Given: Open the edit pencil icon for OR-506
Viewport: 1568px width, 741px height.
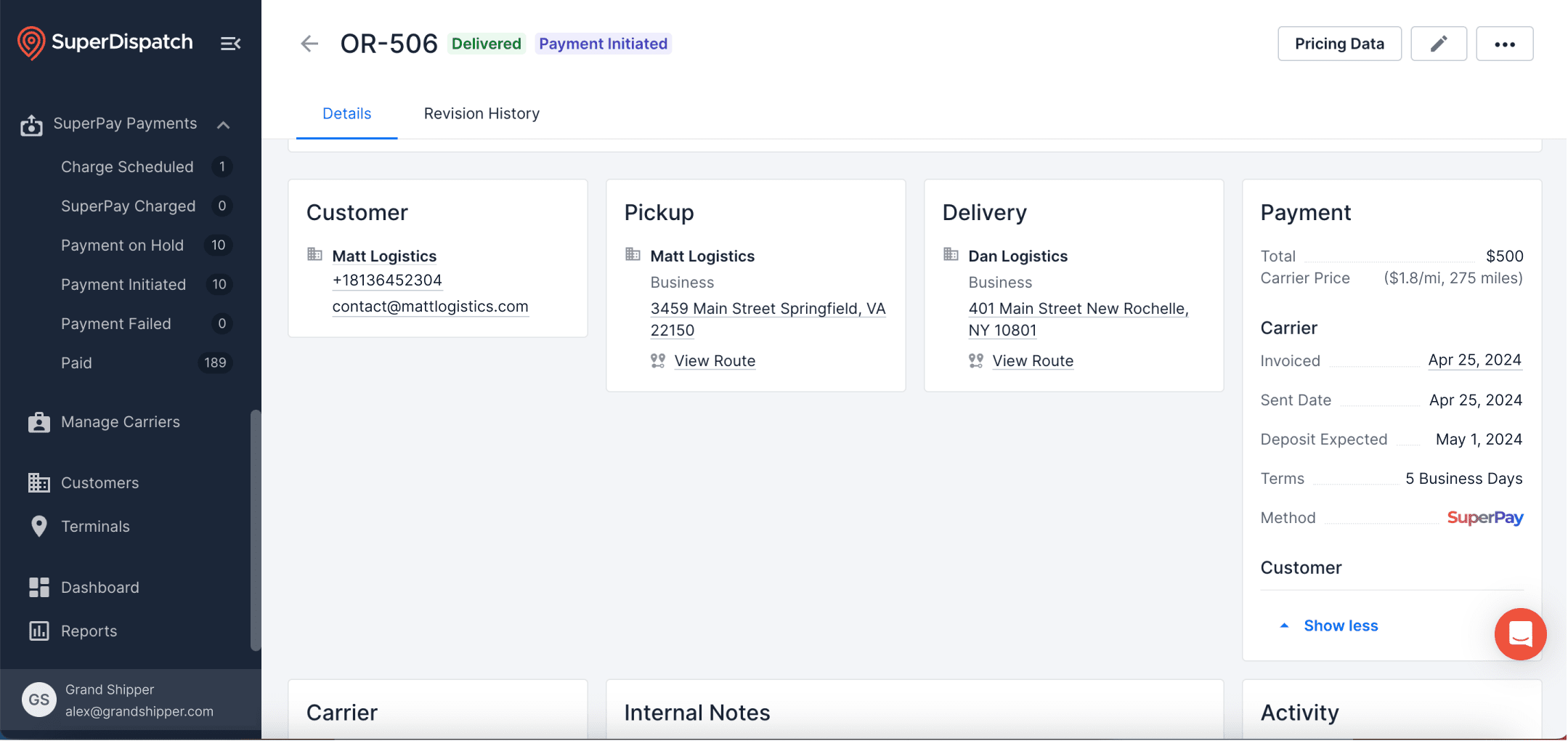Looking at the screenshot, I should pos(1437,44).
